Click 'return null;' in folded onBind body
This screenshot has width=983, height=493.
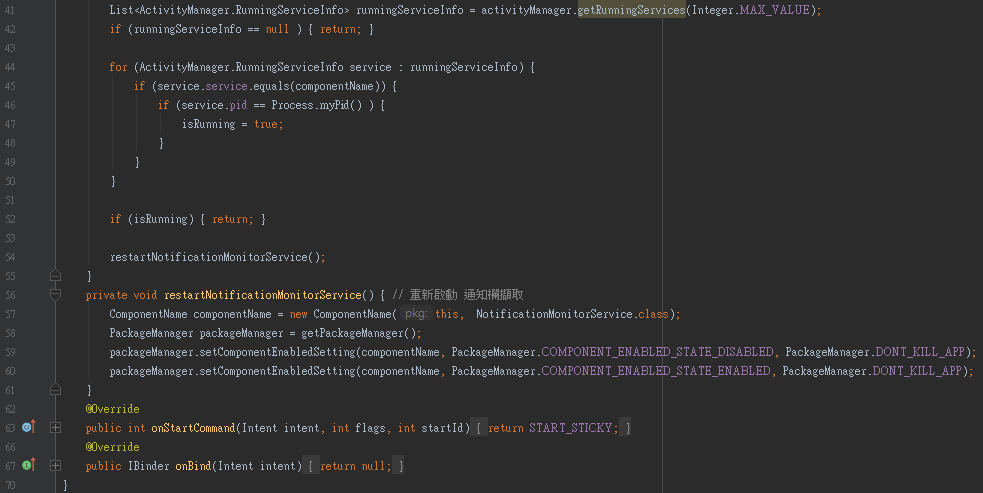coord(355,465)
